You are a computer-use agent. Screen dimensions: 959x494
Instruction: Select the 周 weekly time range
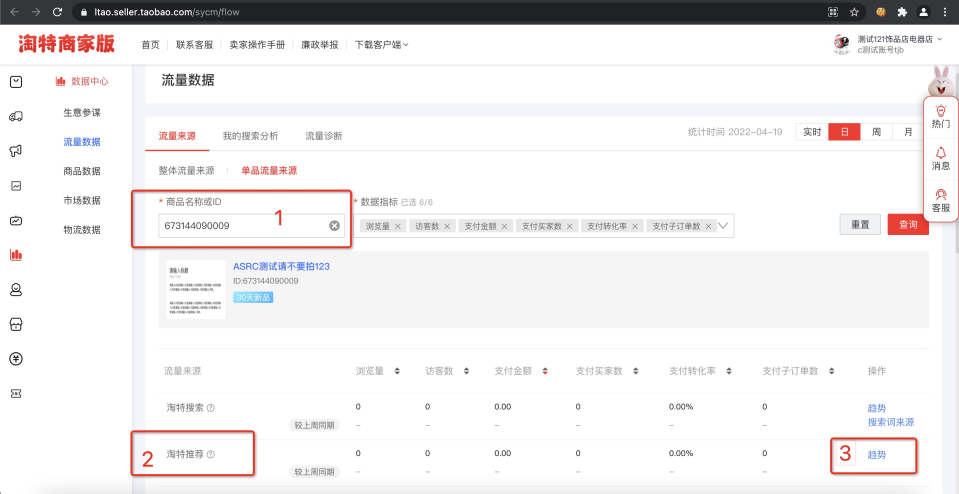(x=876, y=132)
